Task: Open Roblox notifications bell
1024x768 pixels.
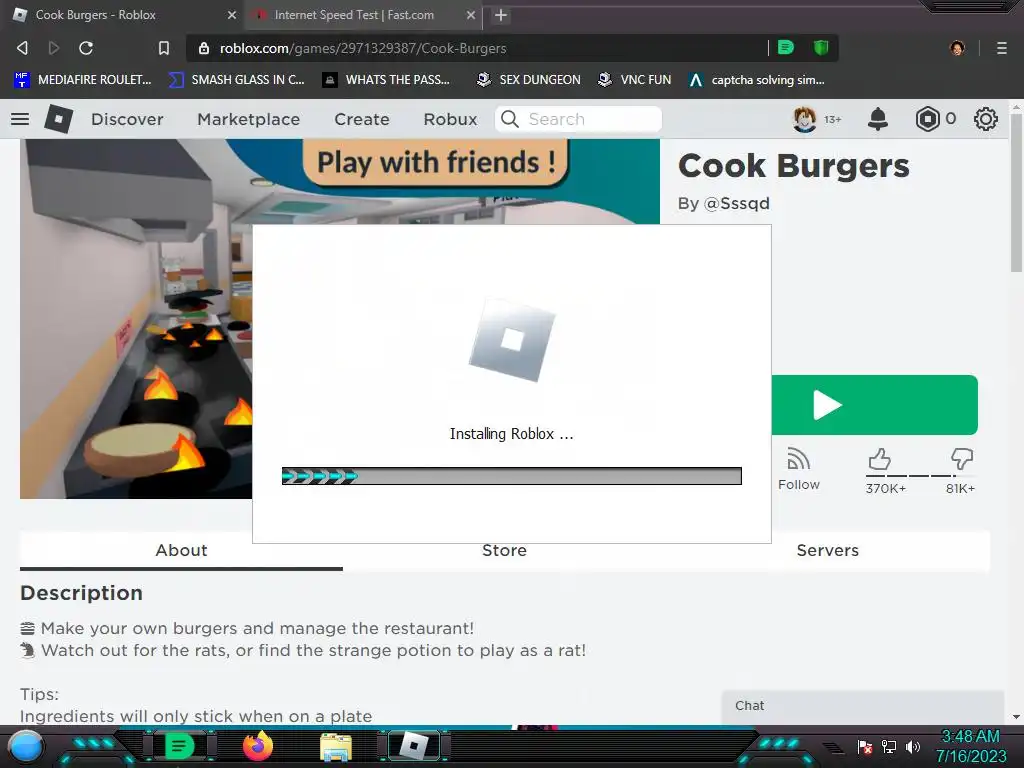Action: 878,119
